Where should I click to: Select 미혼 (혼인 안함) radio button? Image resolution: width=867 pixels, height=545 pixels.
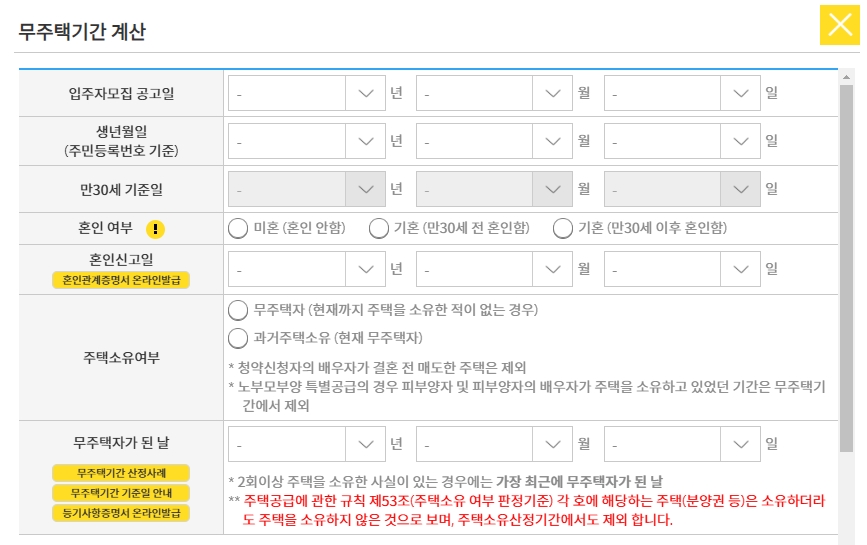click(238, 228)
